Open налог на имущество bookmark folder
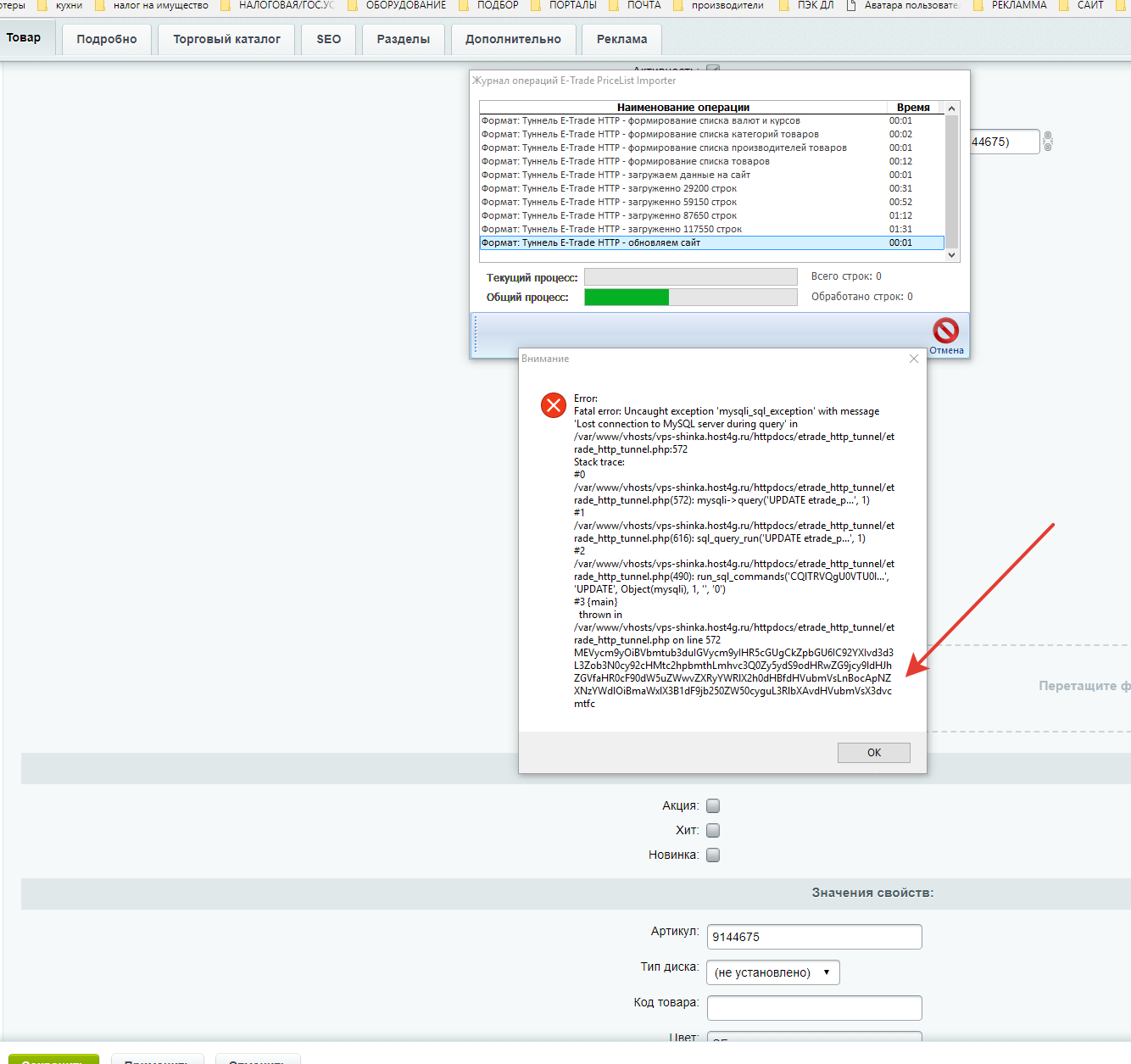This screenshot has height=1064, width=1131. tap(153, 5)
